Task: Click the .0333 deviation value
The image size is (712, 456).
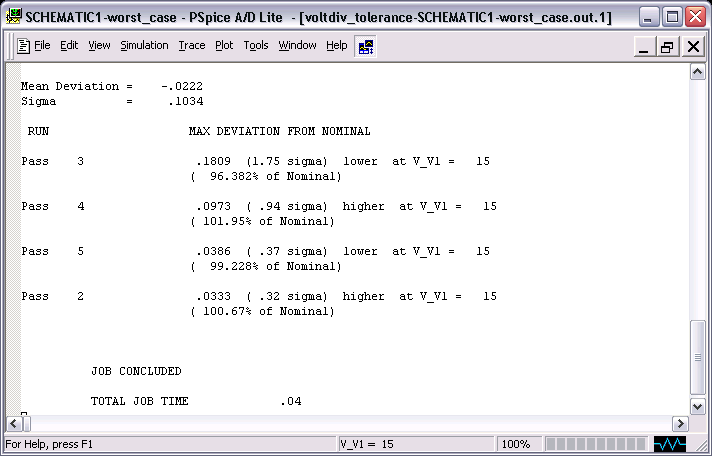Action: coord(213,296)
